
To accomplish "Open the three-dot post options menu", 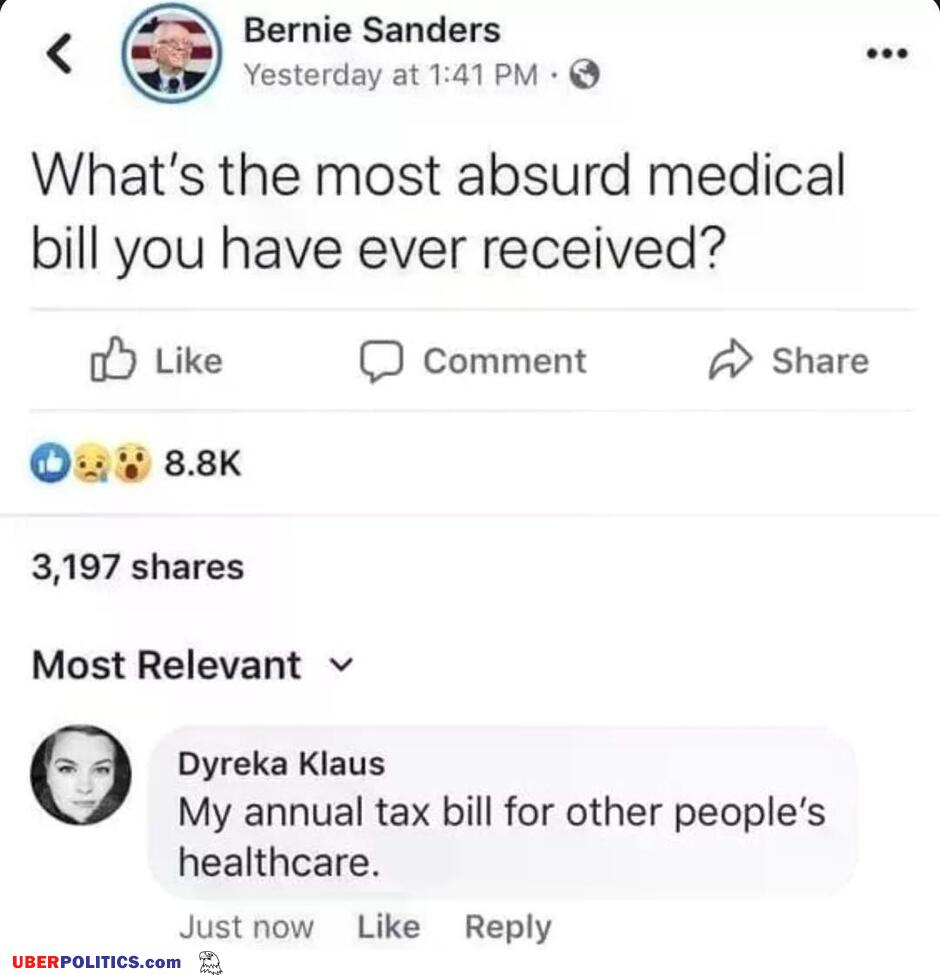I will click(887, 54).
